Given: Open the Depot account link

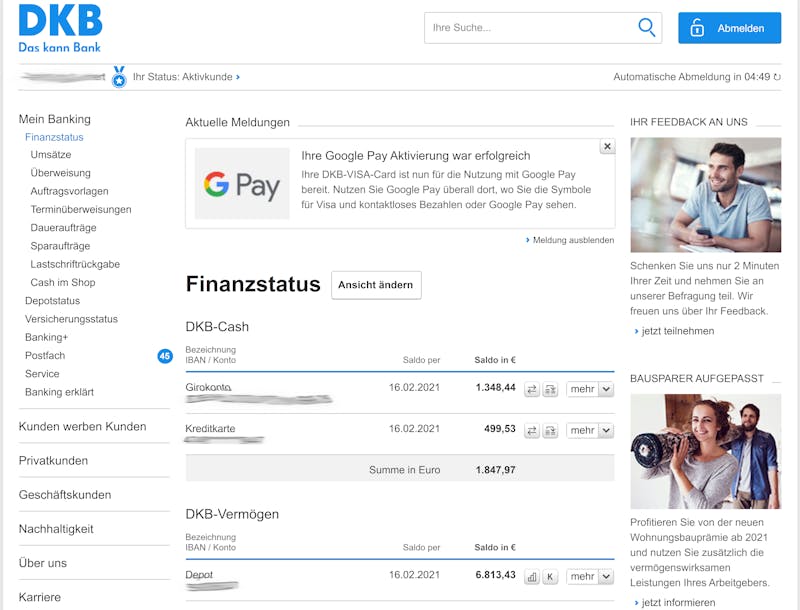Looking at the screenshot, I should 199,575.
